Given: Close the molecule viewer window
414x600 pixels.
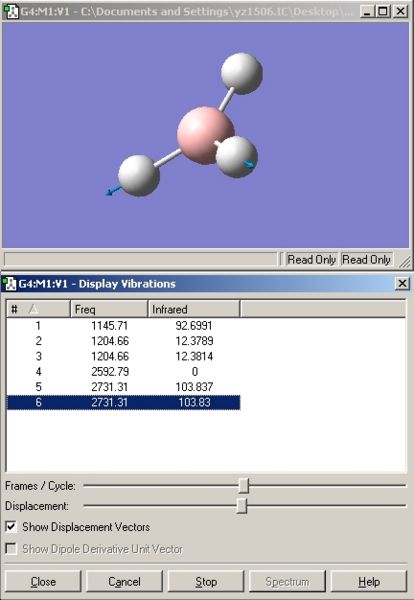Looking at the screenshot, I should [401, 11].
